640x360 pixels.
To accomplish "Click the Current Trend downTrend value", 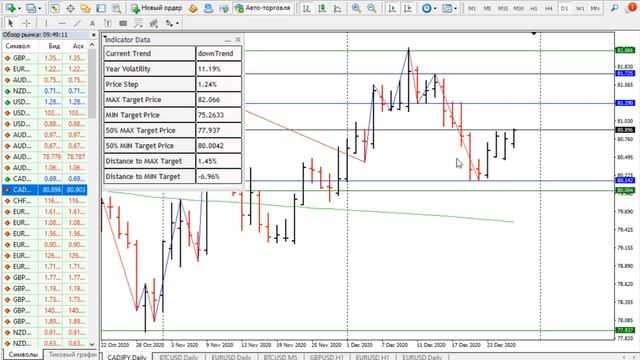I will coord(219,53).
